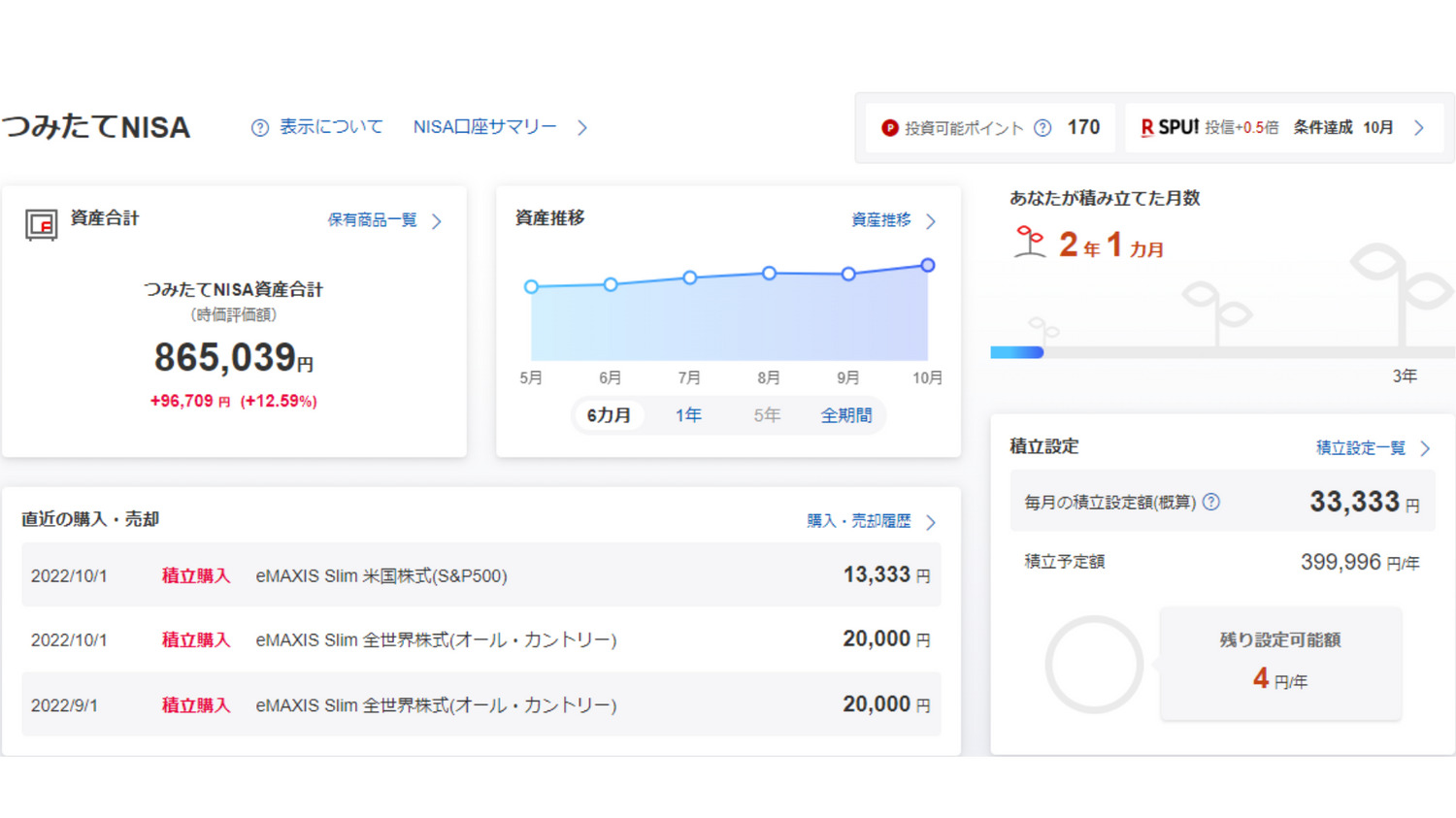Screen dimensions: 1456x818
Task: Click the amount 13,333 円
Action: (886, 574)
